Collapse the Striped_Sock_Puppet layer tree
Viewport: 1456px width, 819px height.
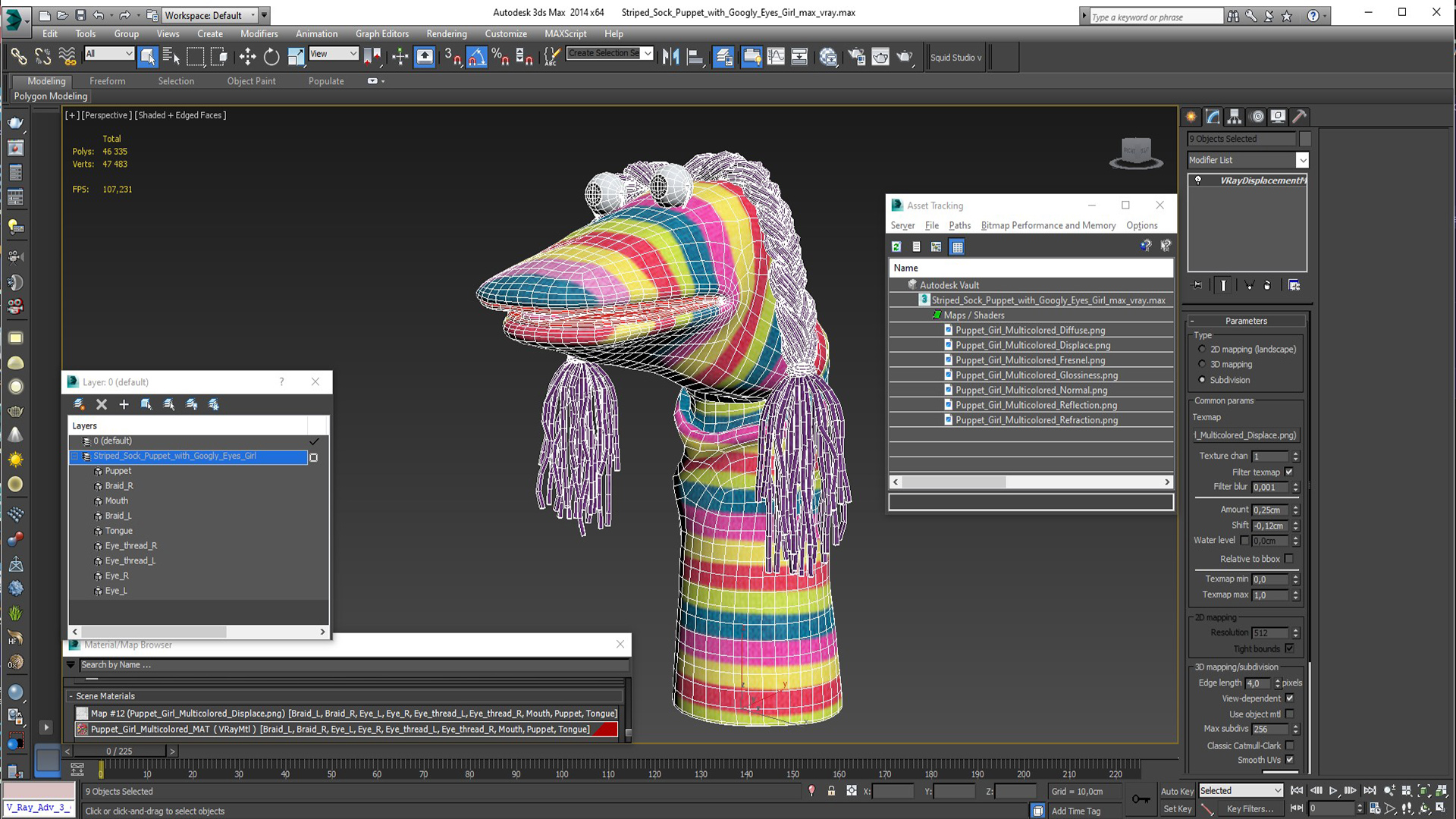tap(75, 457)
